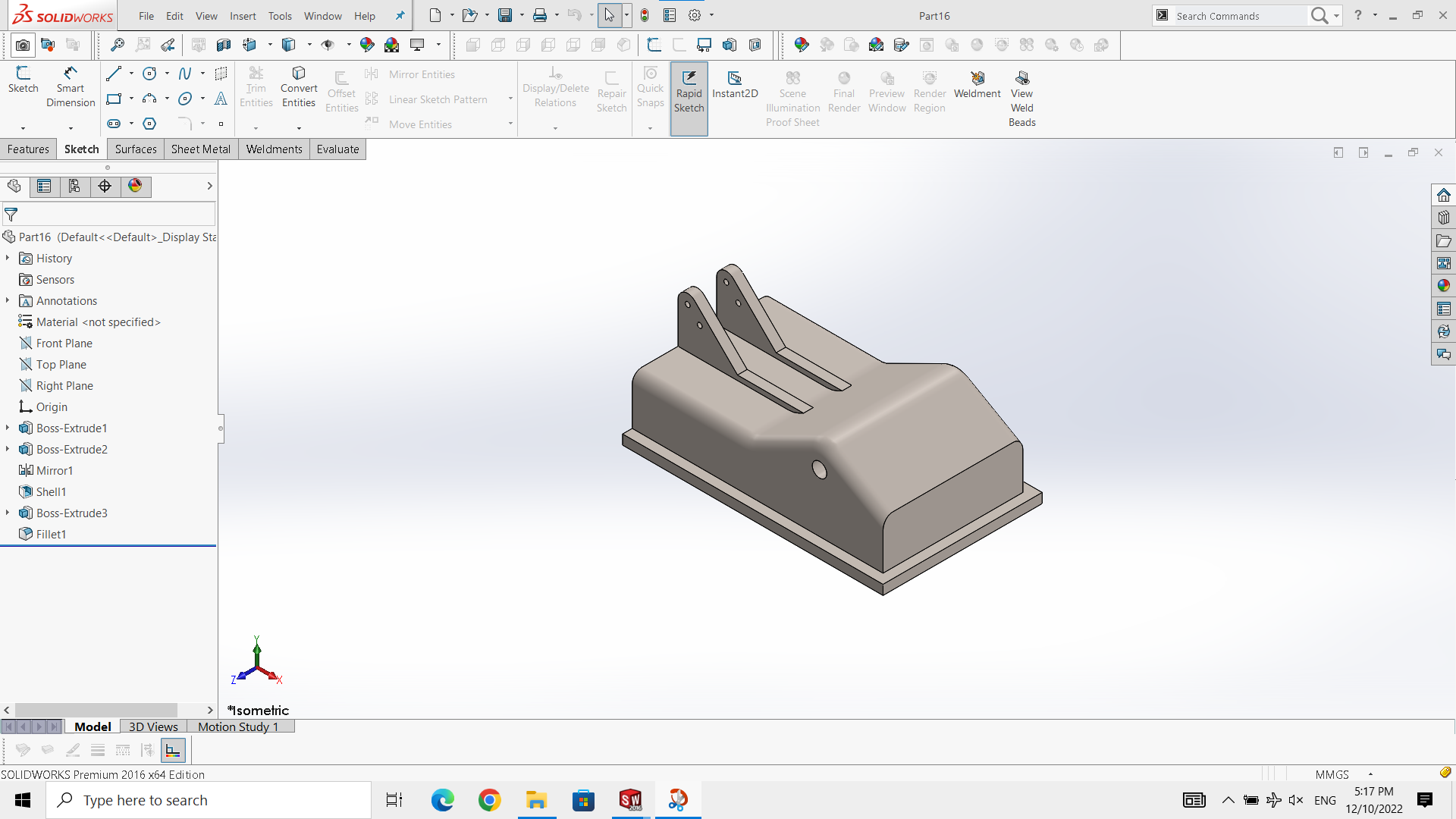Select the Polygon tool
Screen dimensions: 1456x819
click(x=149, y=124)
